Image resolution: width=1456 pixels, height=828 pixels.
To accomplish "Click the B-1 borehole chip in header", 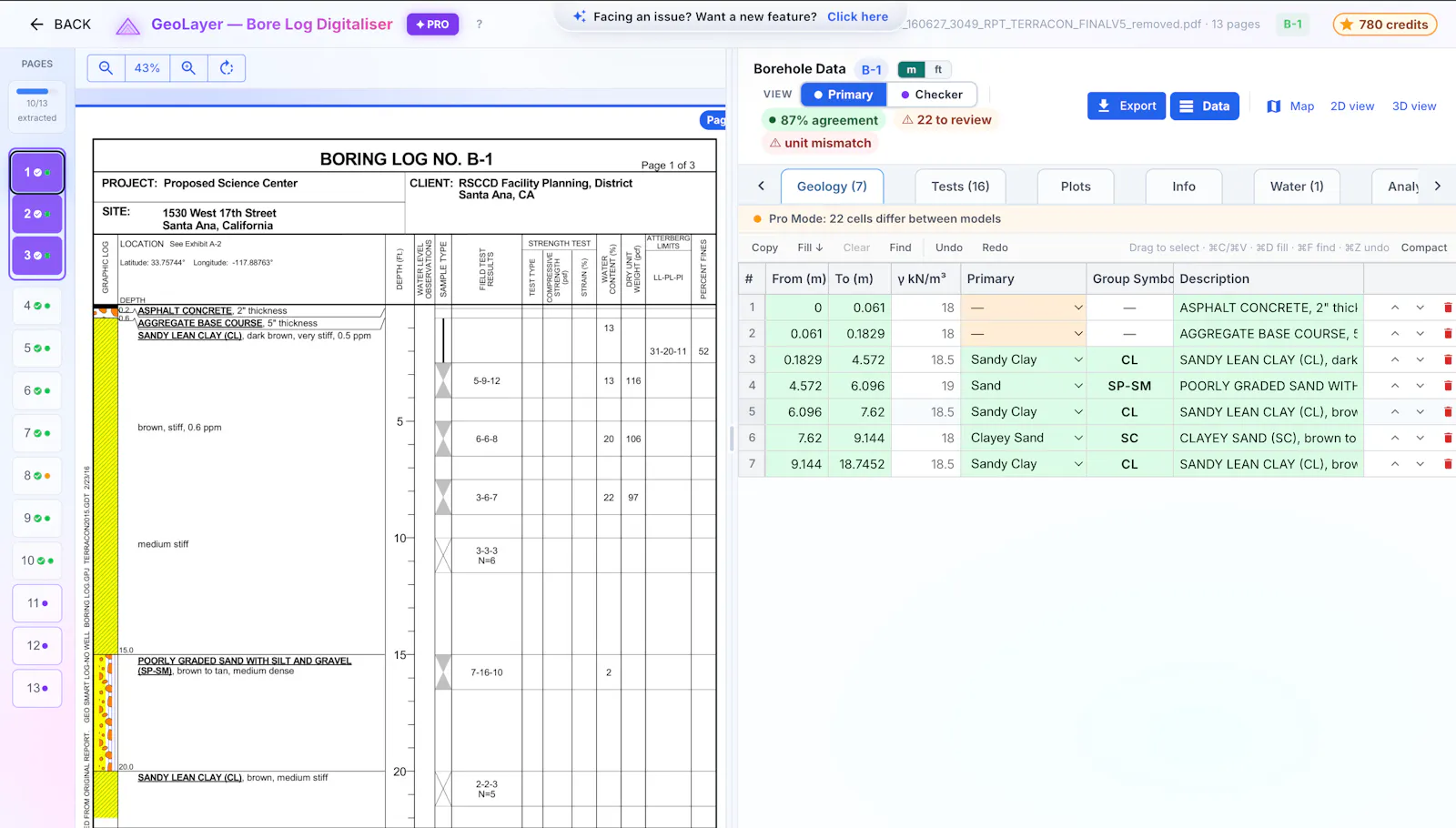I will point(1292,25).
